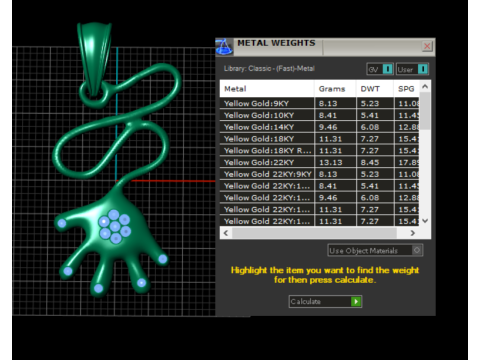Close the Metal Weights panel
The width and height of the screenshot is (480, 360).
pyautogui.click(x=427, y=46)
